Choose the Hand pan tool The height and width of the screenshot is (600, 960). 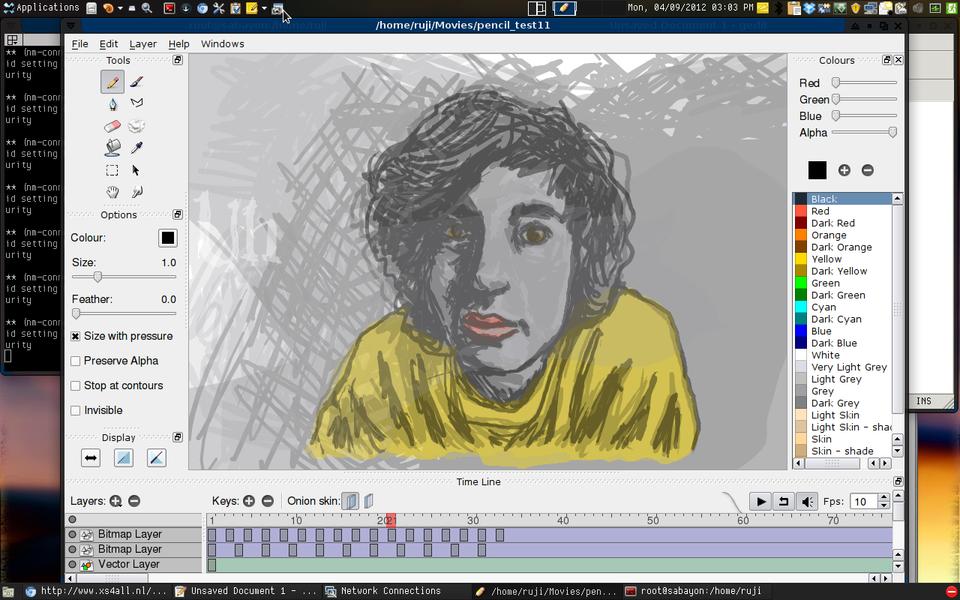pyautogui.click(x=112, y=192)
